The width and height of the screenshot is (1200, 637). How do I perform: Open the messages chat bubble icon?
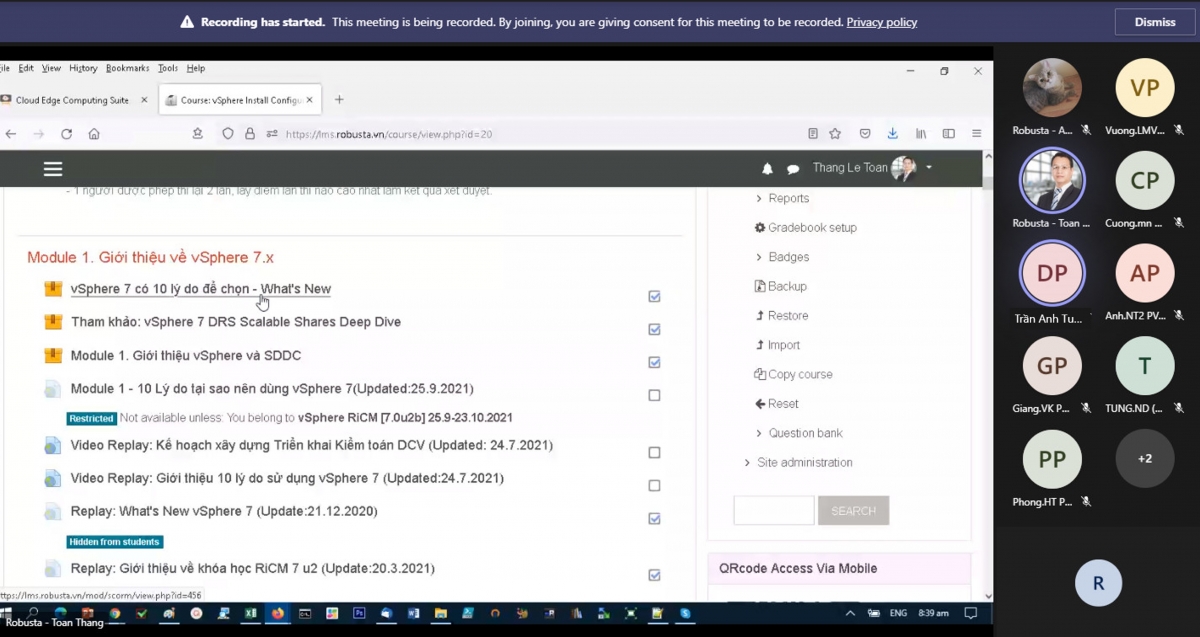pos(793,169)
